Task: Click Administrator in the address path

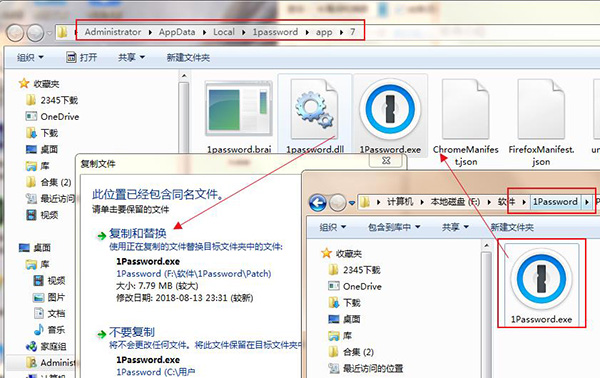Action: pos(113,32)
